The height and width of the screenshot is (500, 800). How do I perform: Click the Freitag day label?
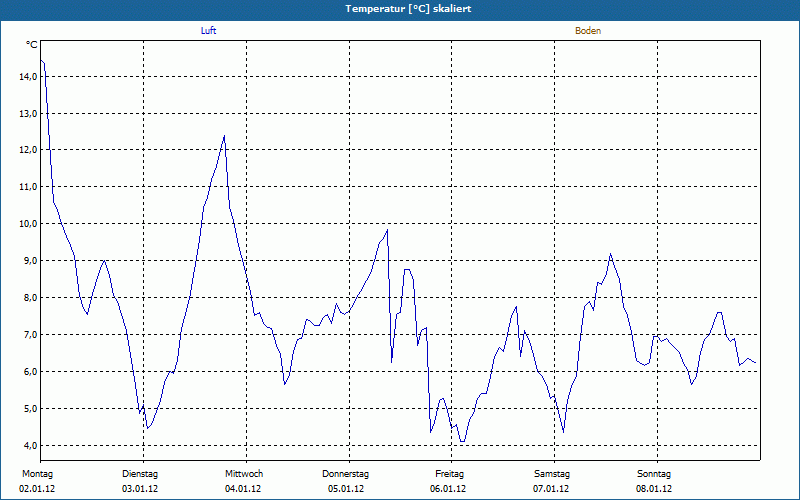449,474
